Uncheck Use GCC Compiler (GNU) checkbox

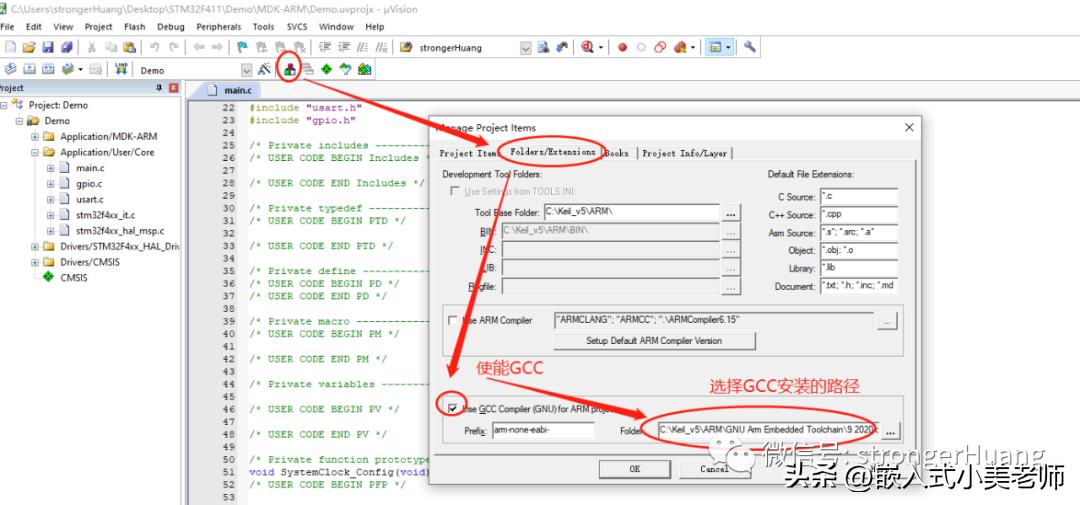[x=454, y=408]
